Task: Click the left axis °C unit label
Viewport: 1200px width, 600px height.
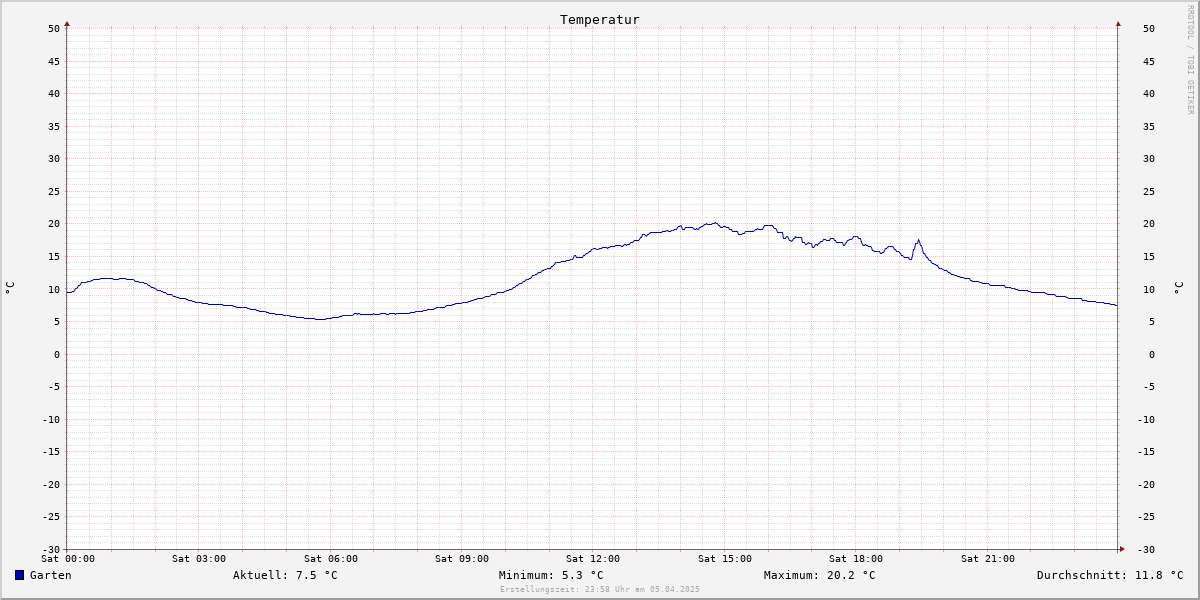Action: tap(10, 288)
